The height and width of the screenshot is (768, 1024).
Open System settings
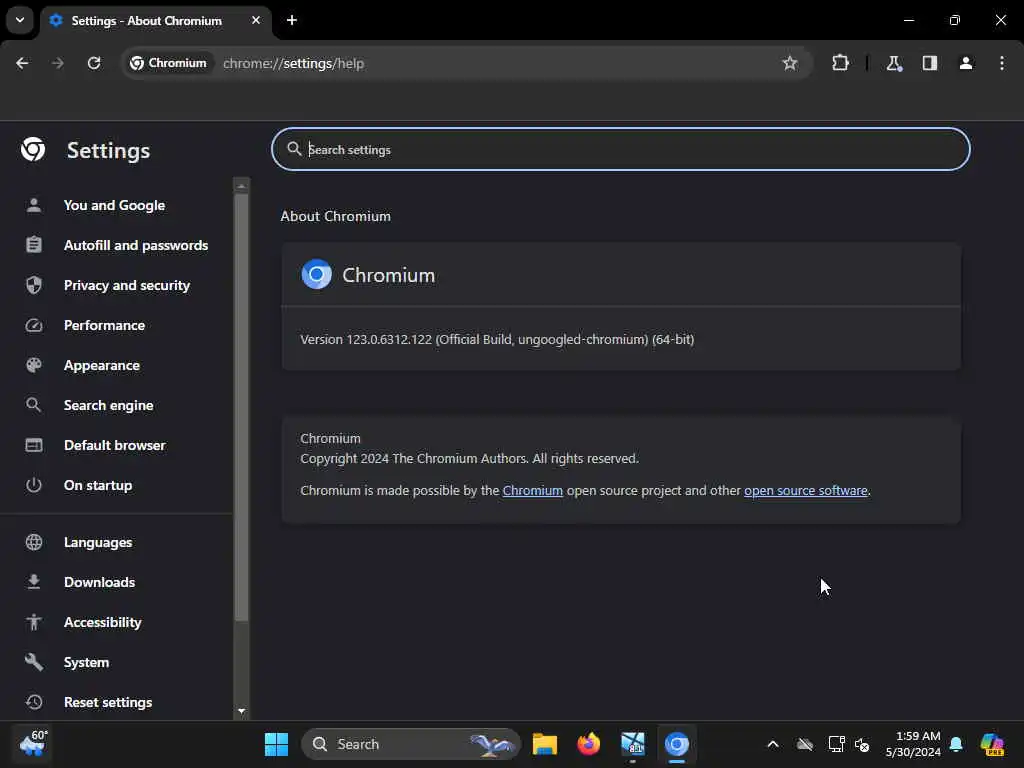pos(86,662)
